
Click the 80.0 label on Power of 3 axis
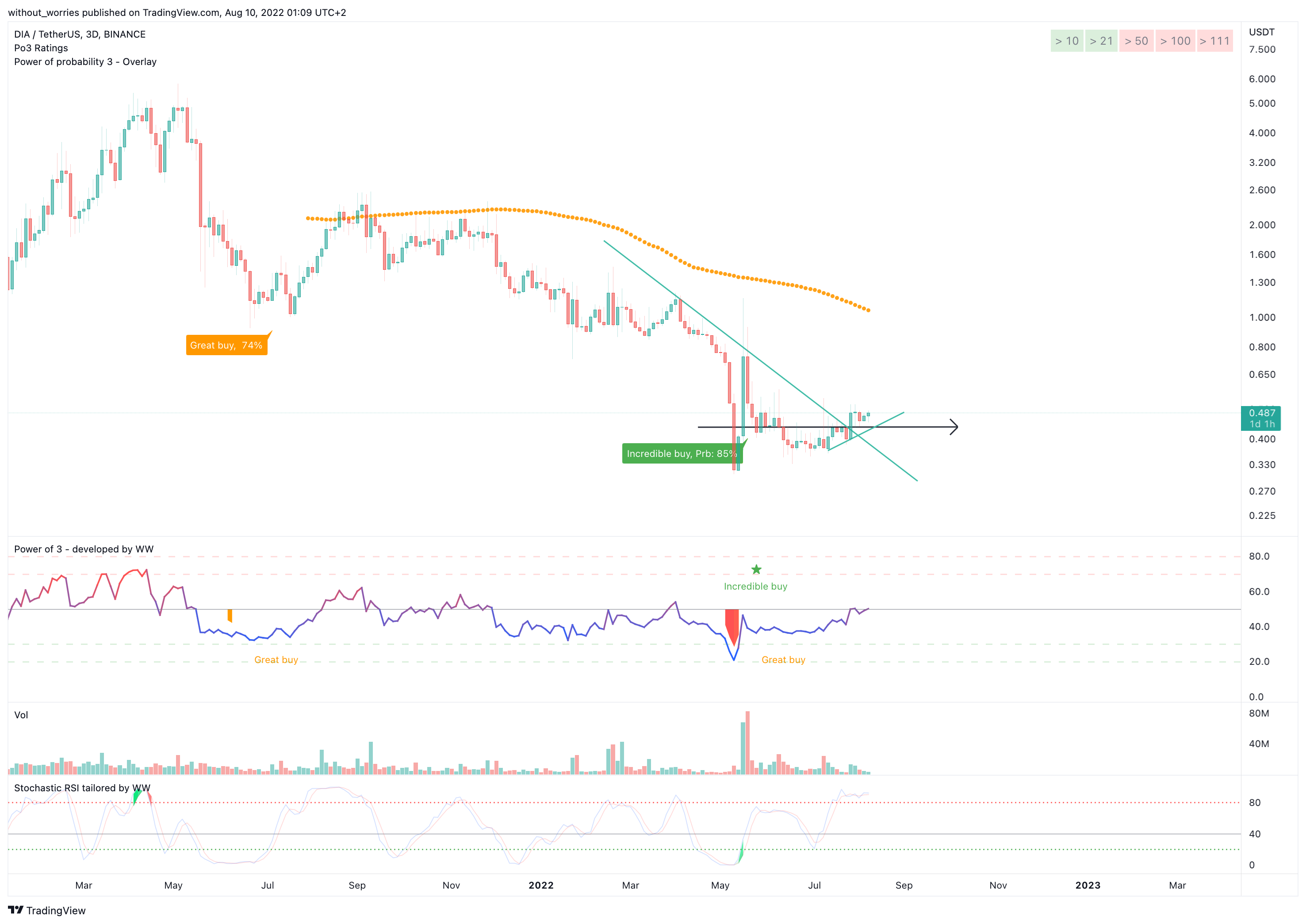(x=1259, y=556)
